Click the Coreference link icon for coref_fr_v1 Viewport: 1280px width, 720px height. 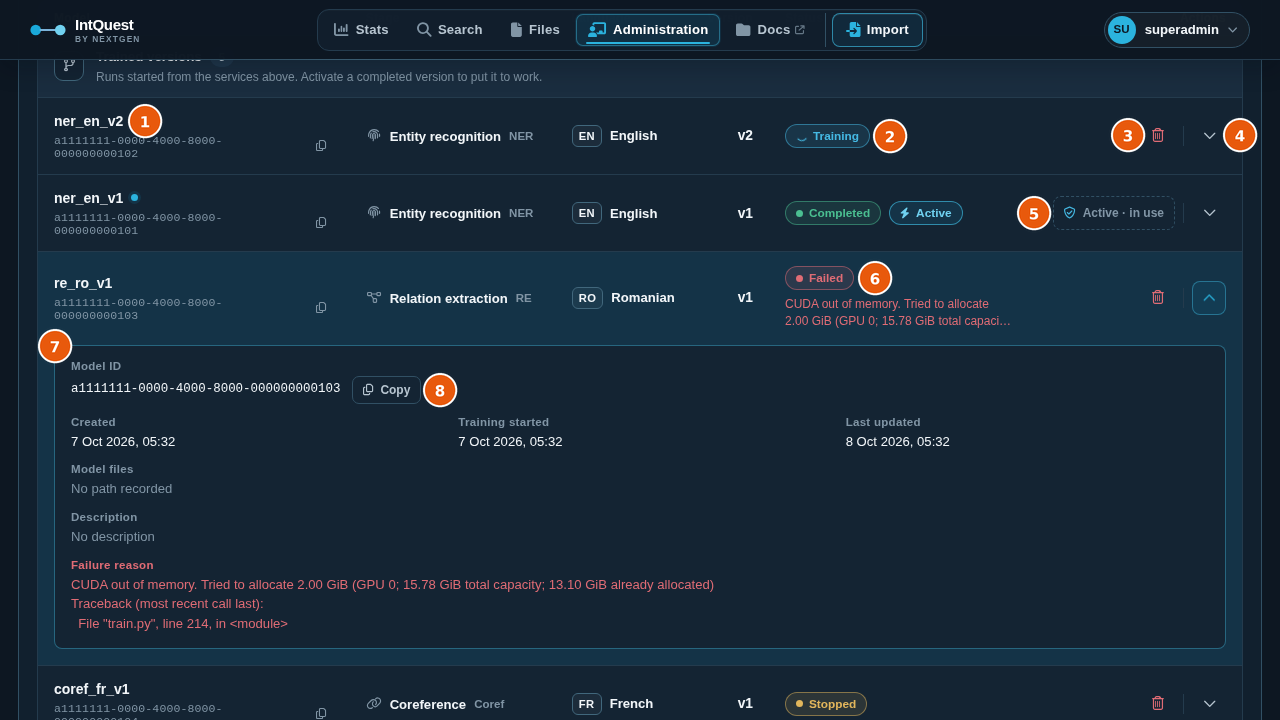point(374,703)
